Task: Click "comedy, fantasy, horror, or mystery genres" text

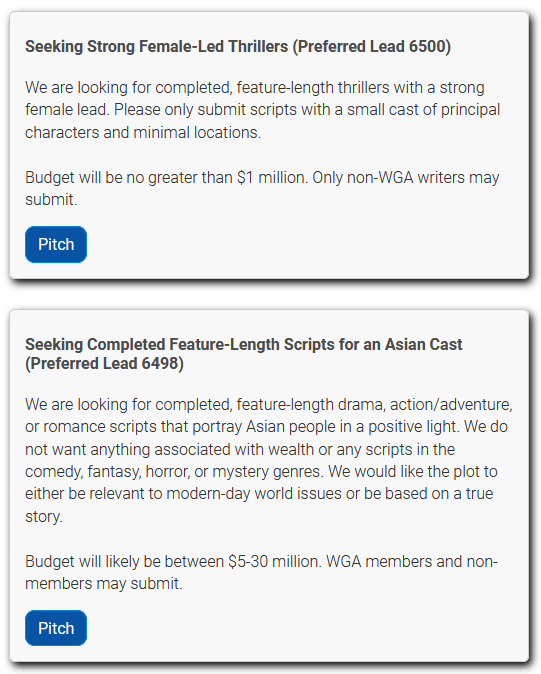Action: [x=173, y=472]
